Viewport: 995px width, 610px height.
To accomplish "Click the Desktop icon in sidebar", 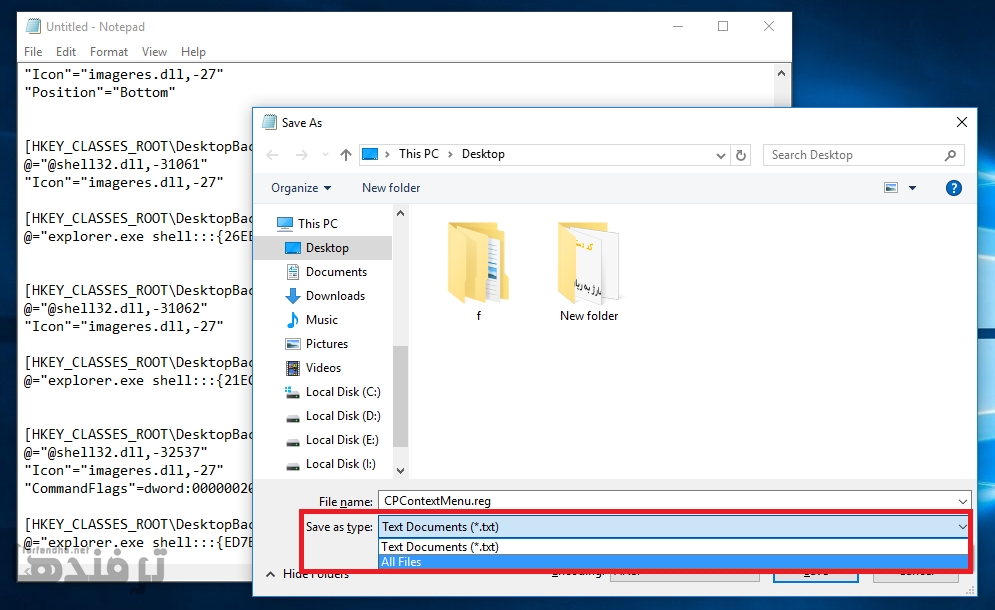I will tap(293, 248).
